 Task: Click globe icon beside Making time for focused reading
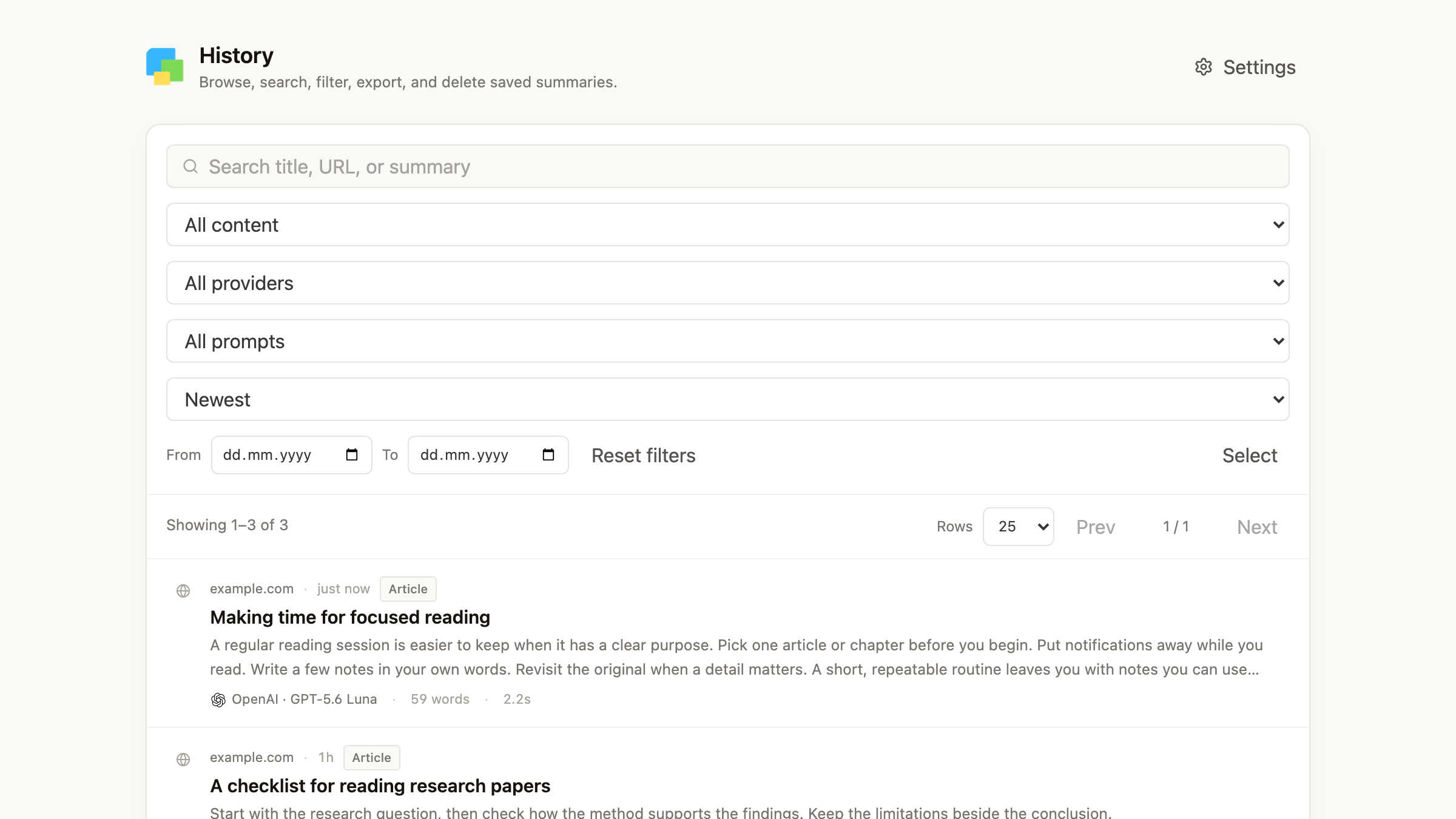[183, 591]
